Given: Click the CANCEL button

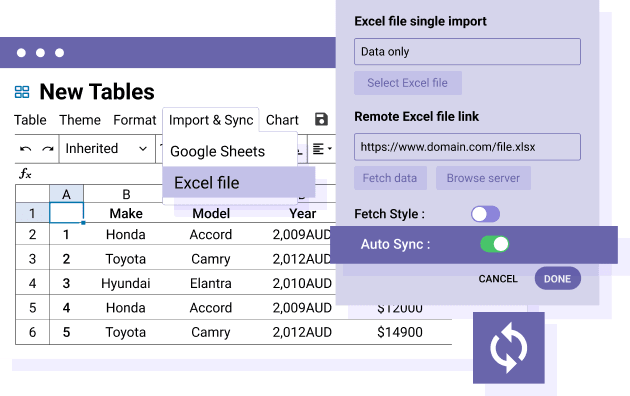Looking at the screenshot, I should coord(498,279).
